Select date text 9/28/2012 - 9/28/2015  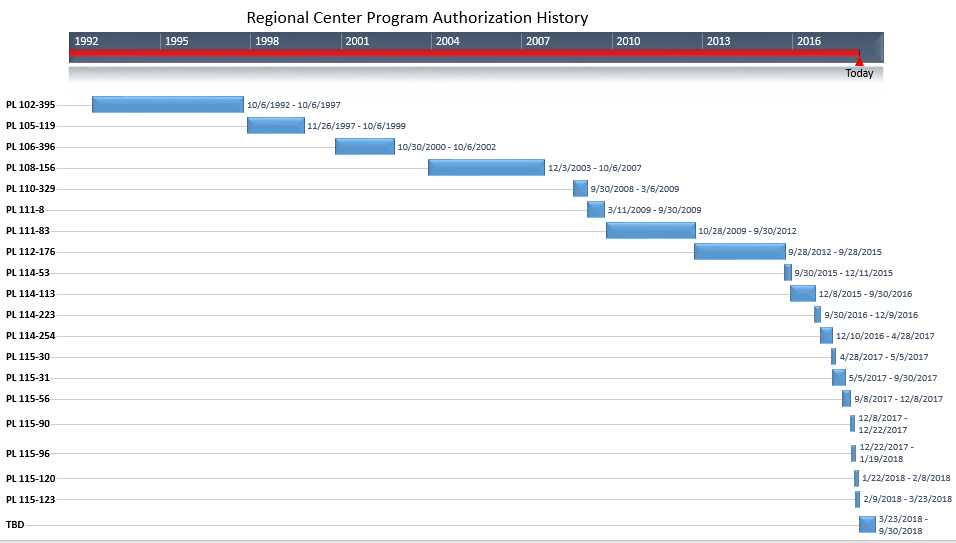[835, 252]
